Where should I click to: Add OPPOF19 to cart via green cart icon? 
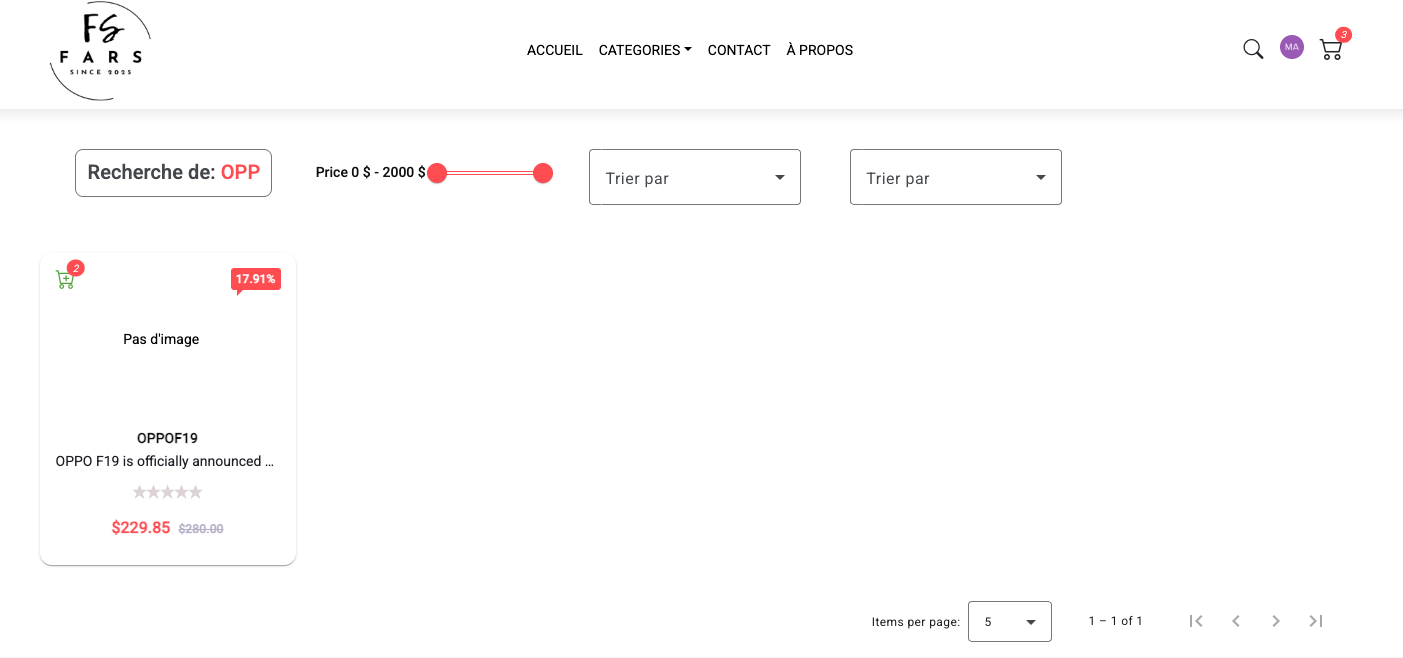65,280
